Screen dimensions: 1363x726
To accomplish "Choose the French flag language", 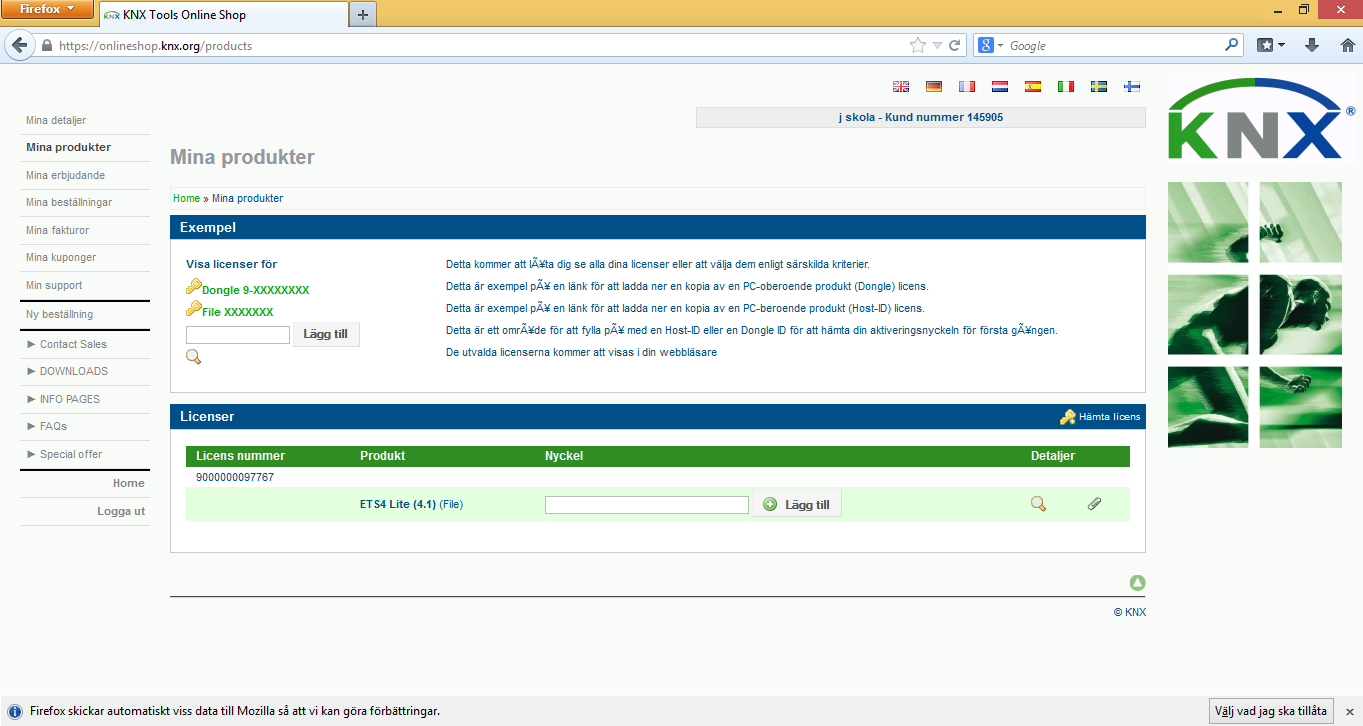I will pos(967,87).
